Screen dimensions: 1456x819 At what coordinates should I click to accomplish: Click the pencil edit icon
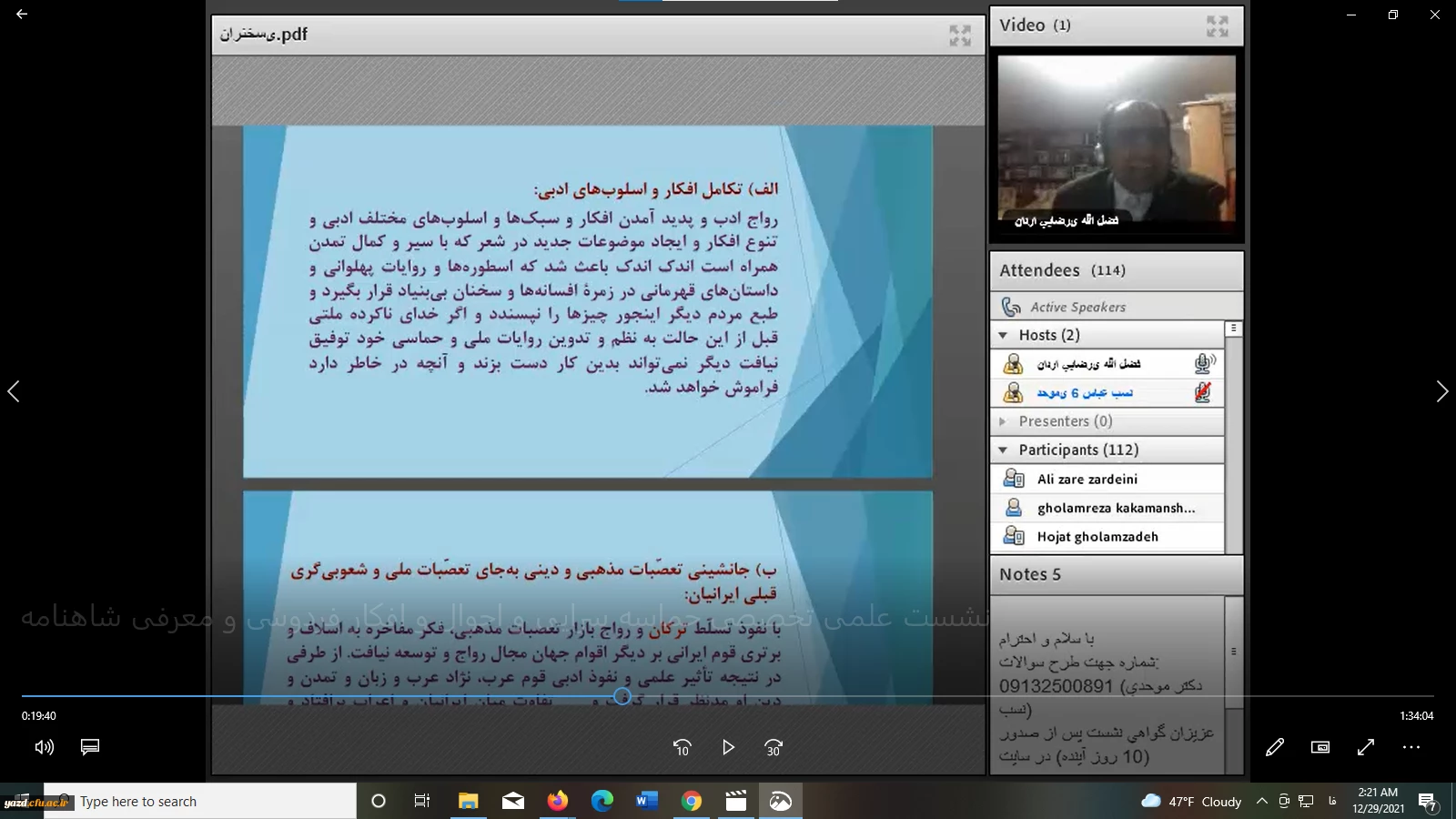(1275, 747)
